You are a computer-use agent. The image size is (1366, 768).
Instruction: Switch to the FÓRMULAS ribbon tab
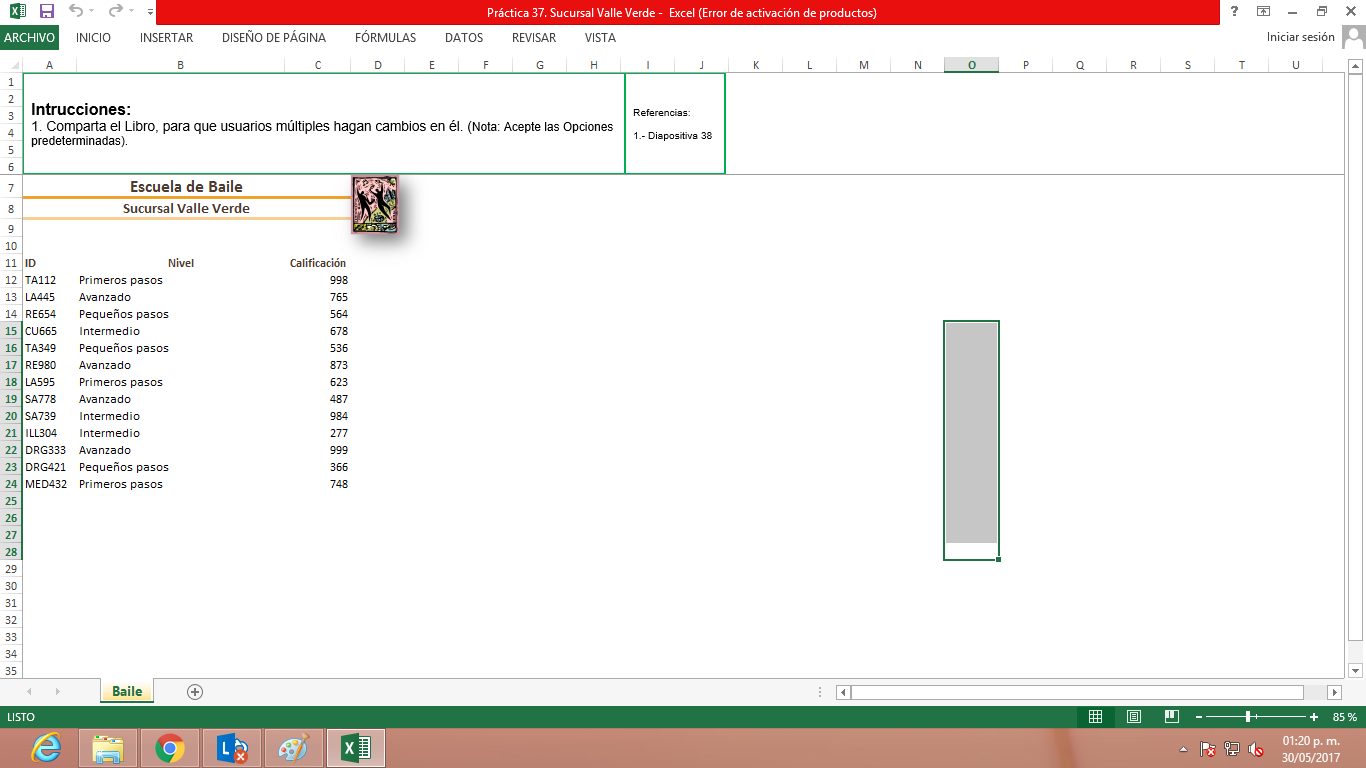pos(385,38)
